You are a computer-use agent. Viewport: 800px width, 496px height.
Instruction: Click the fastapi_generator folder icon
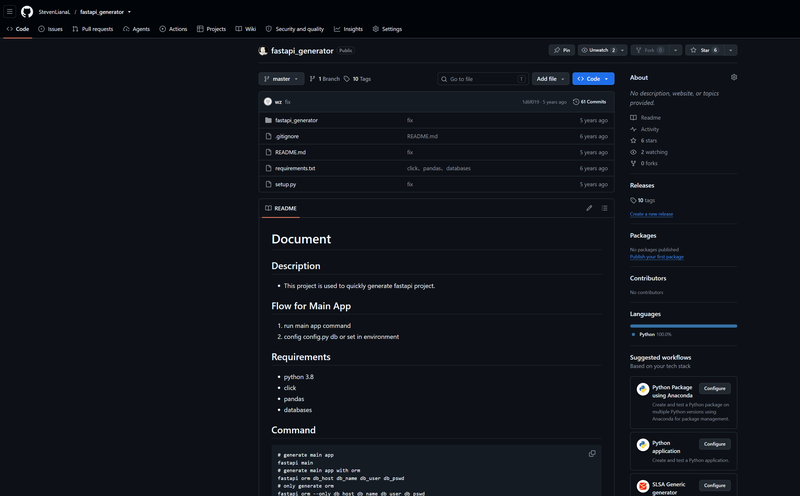click(268, 120)
